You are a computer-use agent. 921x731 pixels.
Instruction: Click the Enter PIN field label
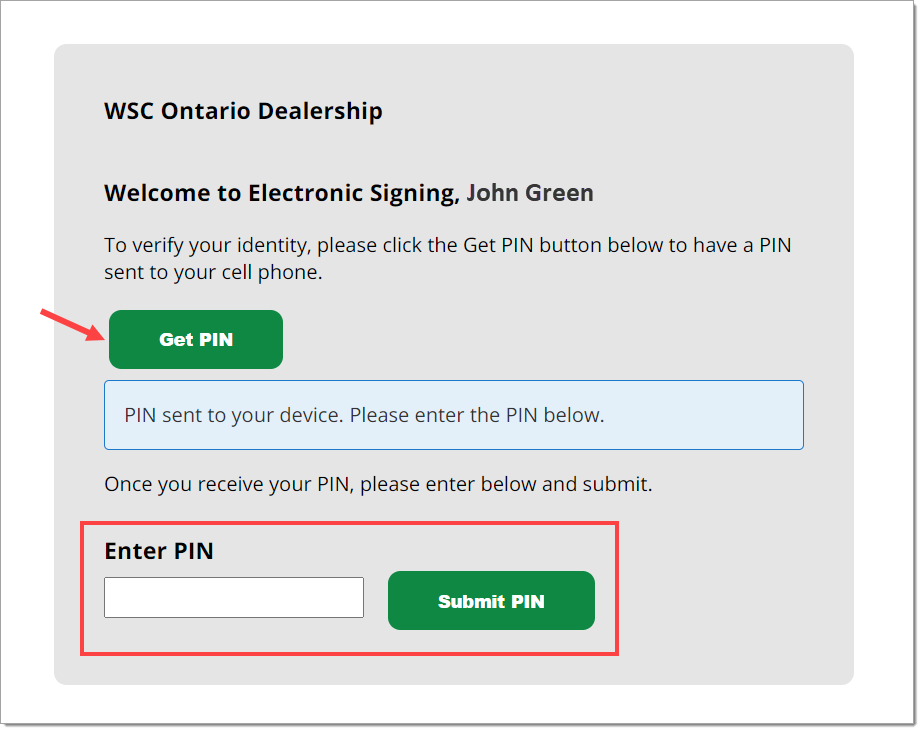[x=159, y=551]
